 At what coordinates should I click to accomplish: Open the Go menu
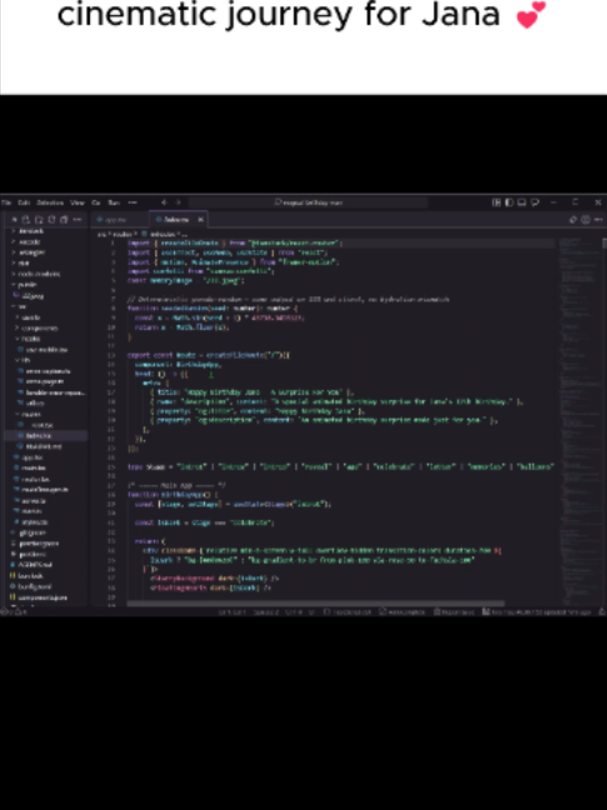(96, 202)
